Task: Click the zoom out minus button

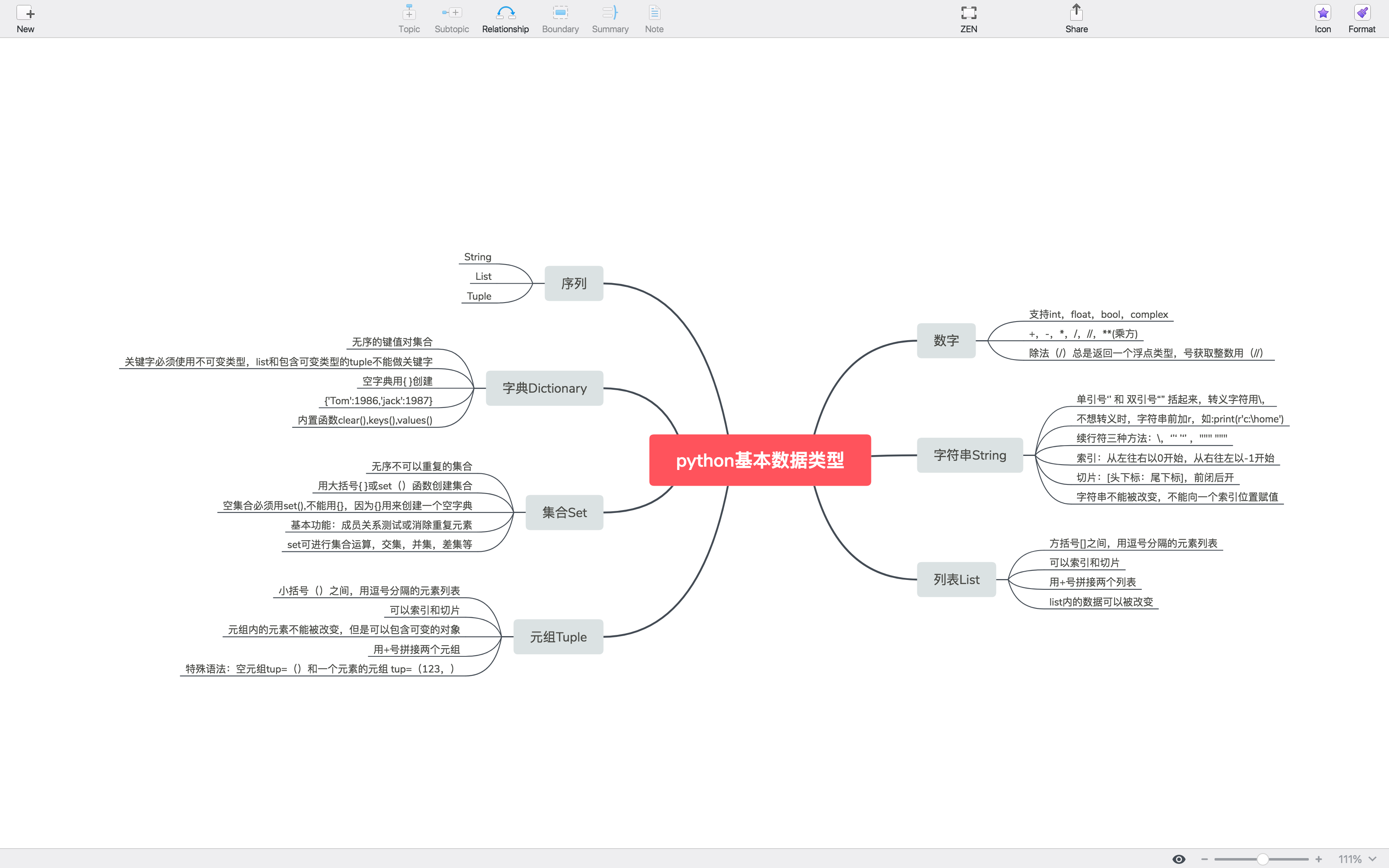Action: 1204,859
